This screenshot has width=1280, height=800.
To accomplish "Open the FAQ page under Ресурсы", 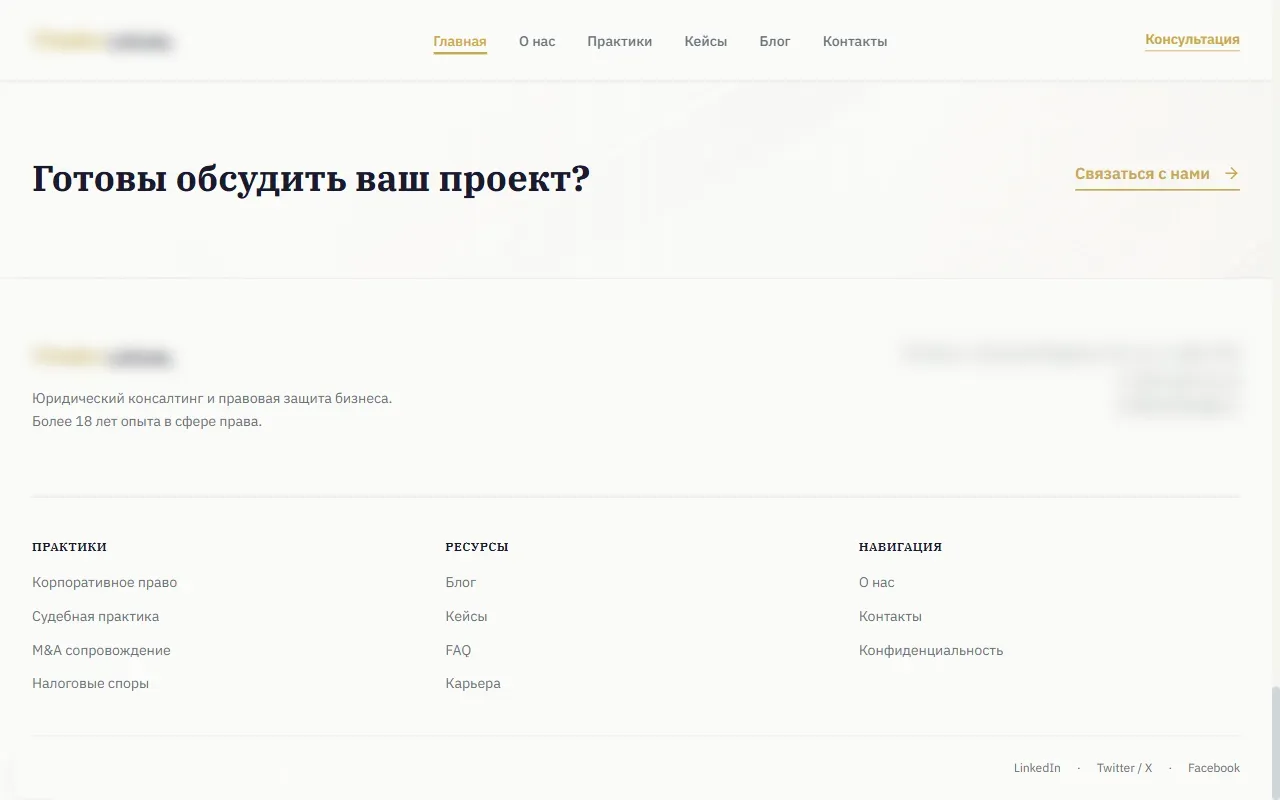I will 458,650.
